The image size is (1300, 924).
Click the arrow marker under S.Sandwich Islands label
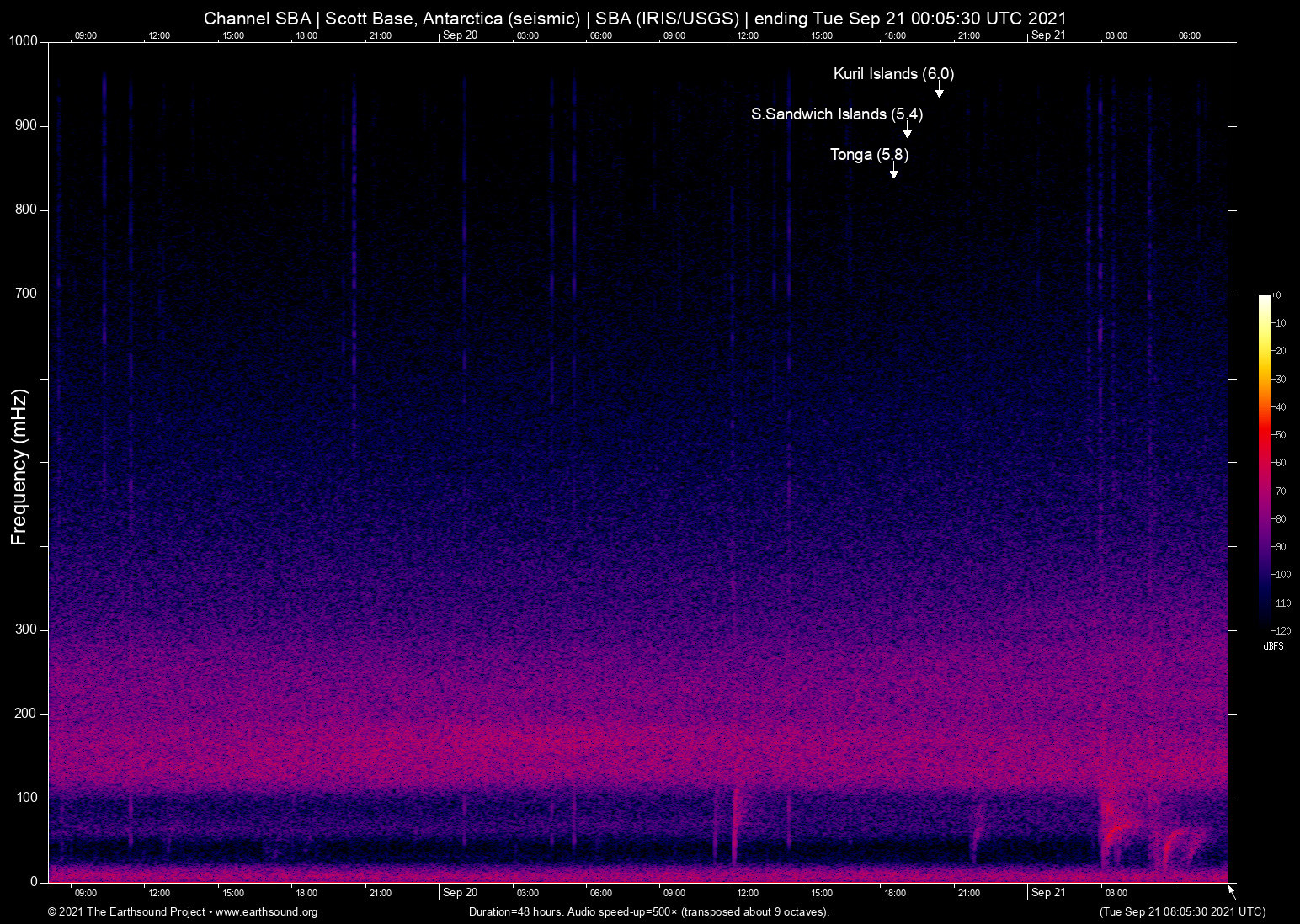907,132
